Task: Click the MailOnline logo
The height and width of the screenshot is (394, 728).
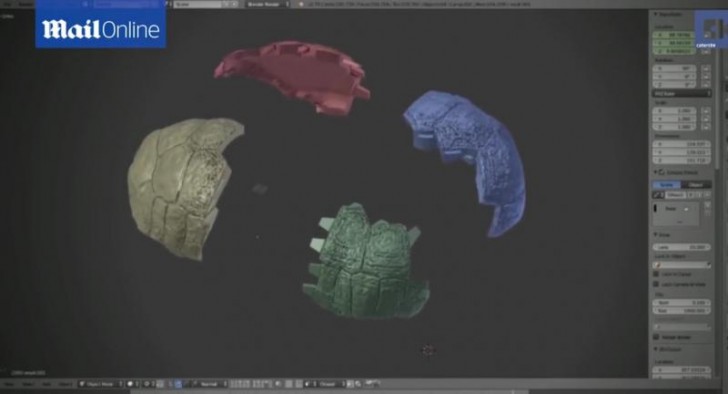Action: 101,30
